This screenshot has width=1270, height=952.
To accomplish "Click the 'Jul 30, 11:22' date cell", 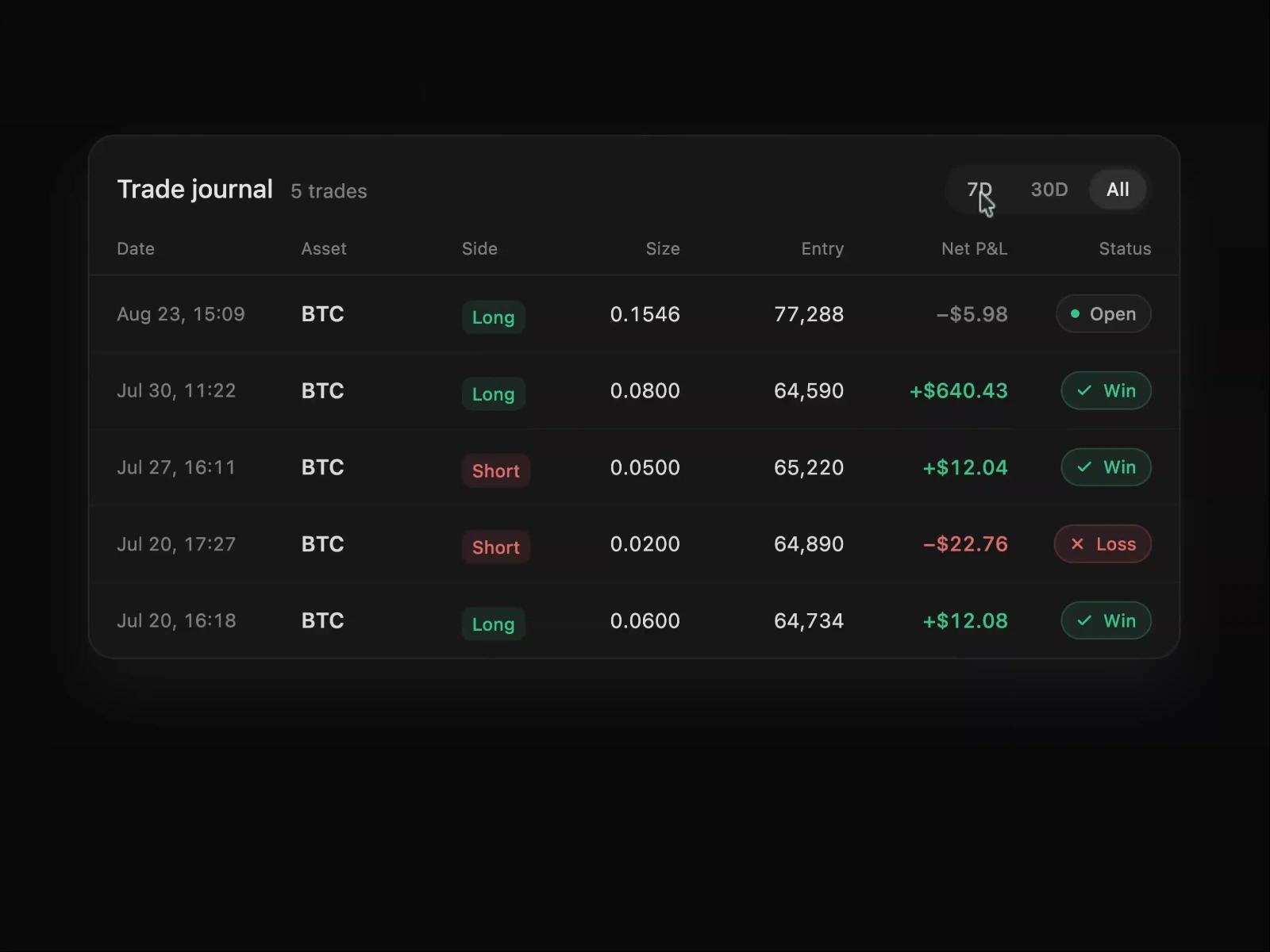I will pyautogui.click(x=176, y=390).
